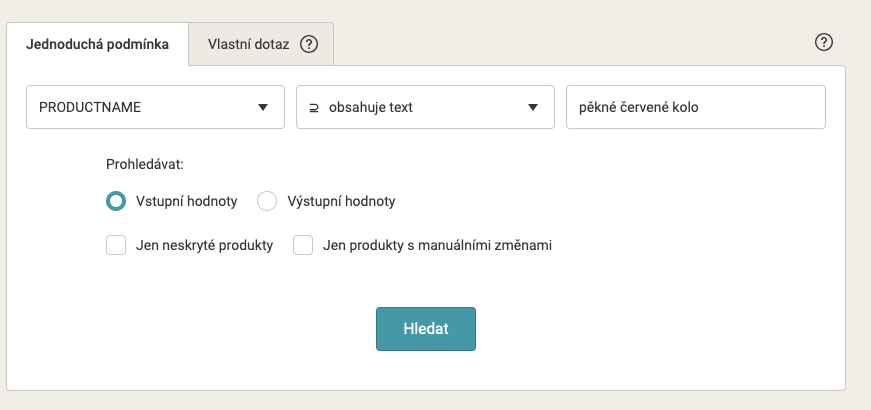Click the Hledat search button
Viewport: 871px width, 410px height.
coord(426,329)
